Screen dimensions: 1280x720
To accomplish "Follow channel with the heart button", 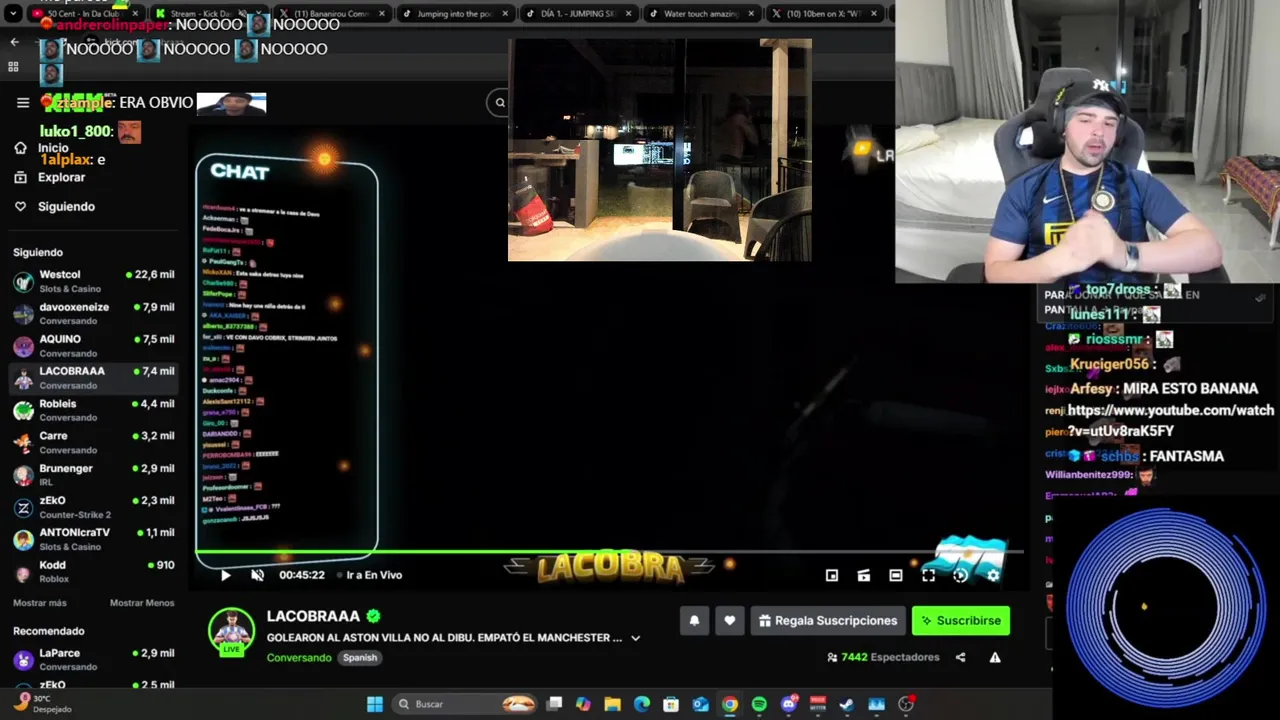I will pyautogui.click(x=730, y=621).
